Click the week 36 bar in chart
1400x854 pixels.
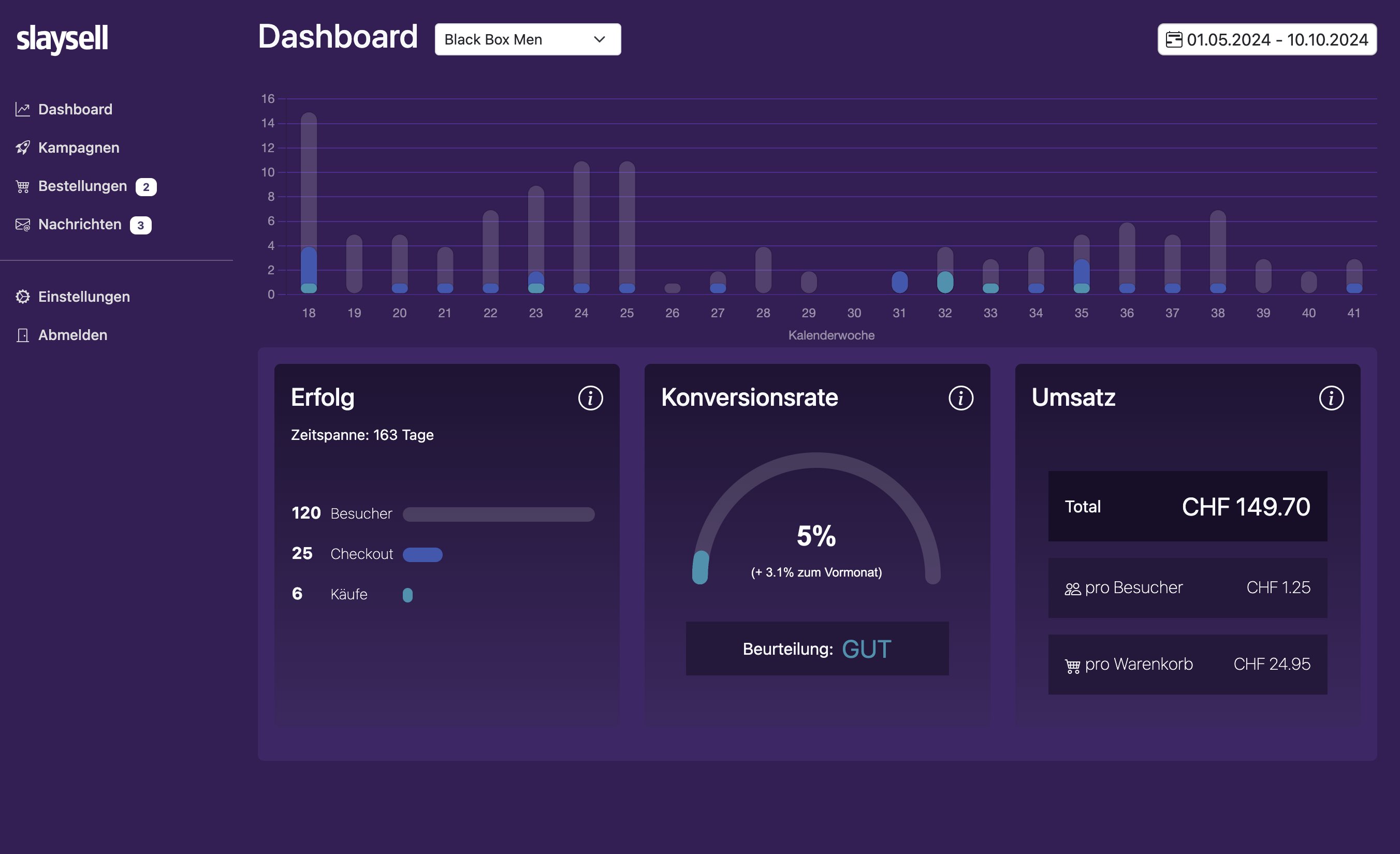[x=1127, y=258]
